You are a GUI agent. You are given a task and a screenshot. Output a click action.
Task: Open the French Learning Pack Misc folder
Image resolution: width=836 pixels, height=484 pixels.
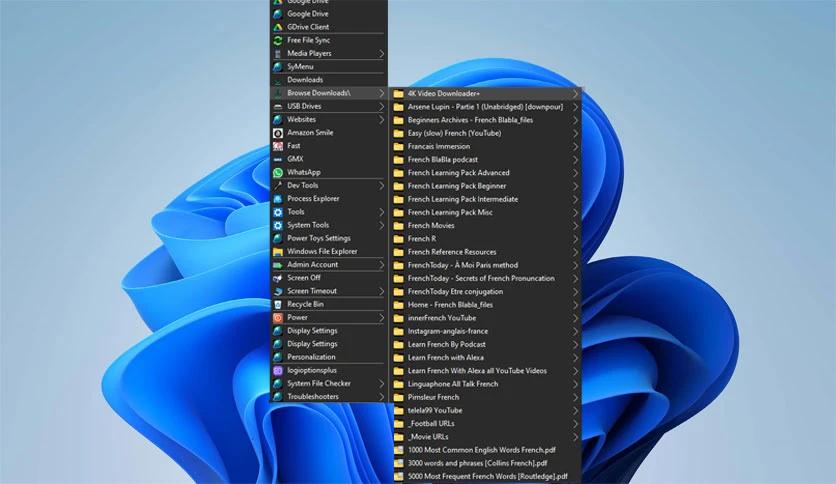point(486,213)
